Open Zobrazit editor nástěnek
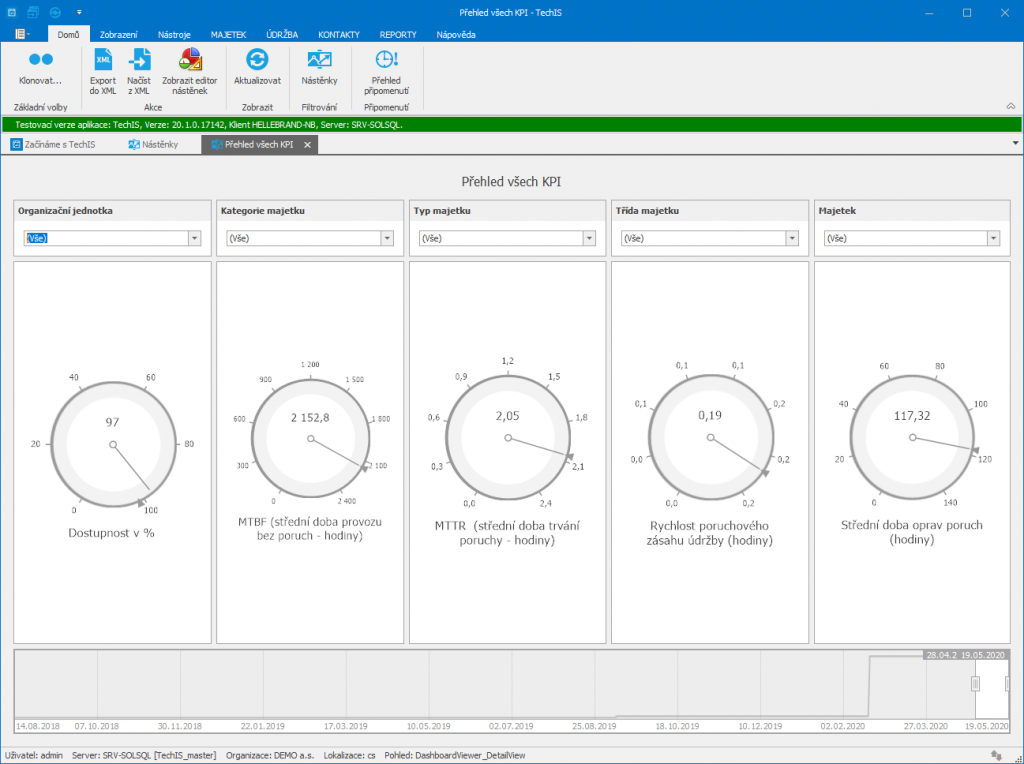Screen dimensions: 1024x764 click(x=189, y=60)
